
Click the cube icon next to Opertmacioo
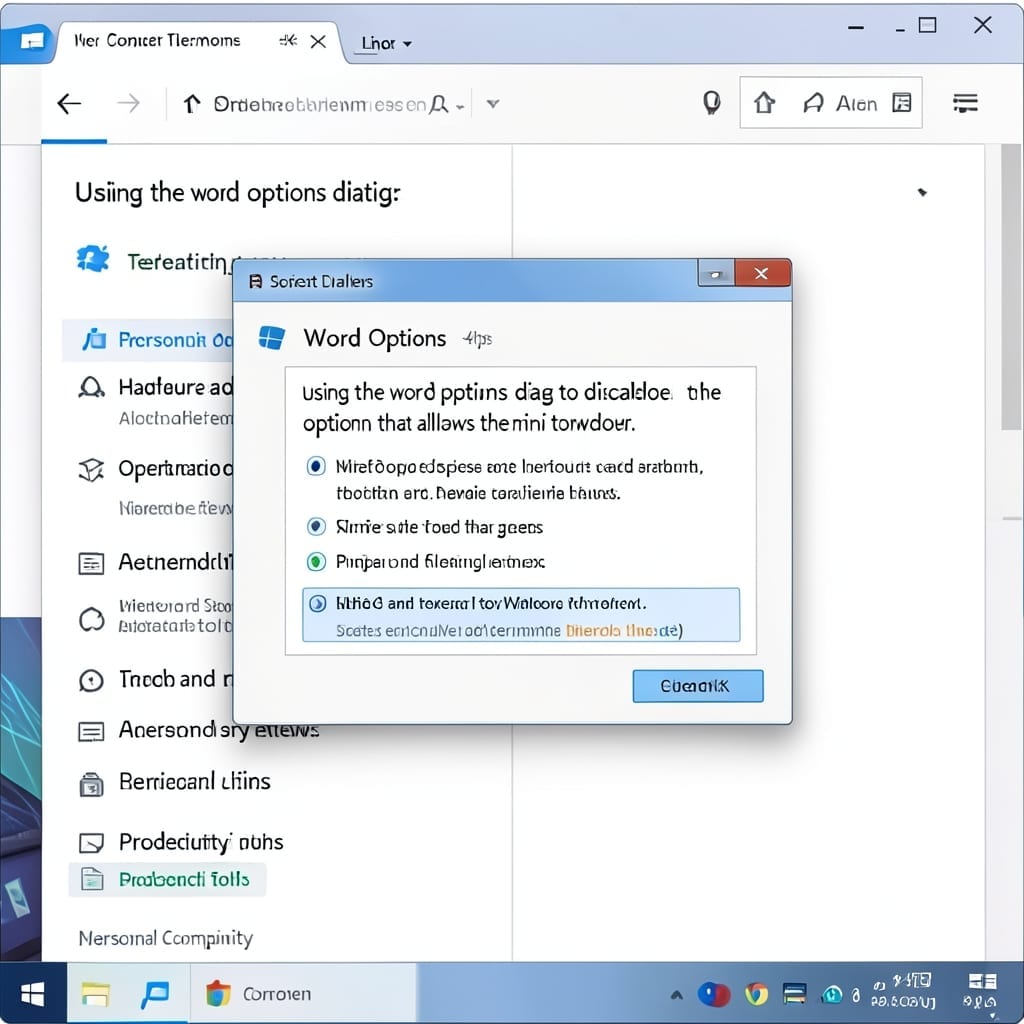[91, 469]
